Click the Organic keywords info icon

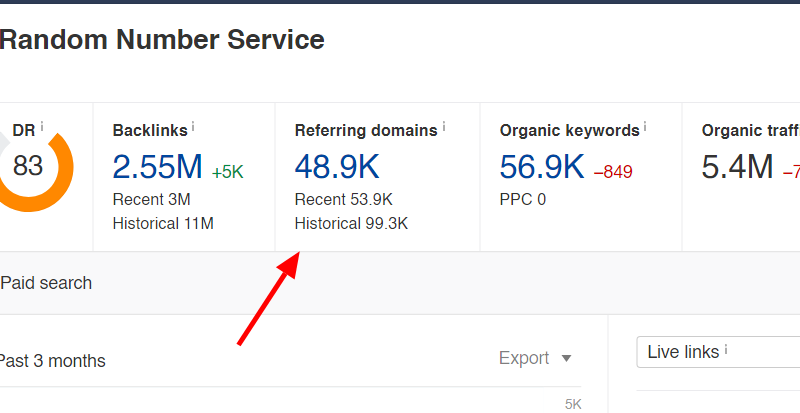[645, 127]
